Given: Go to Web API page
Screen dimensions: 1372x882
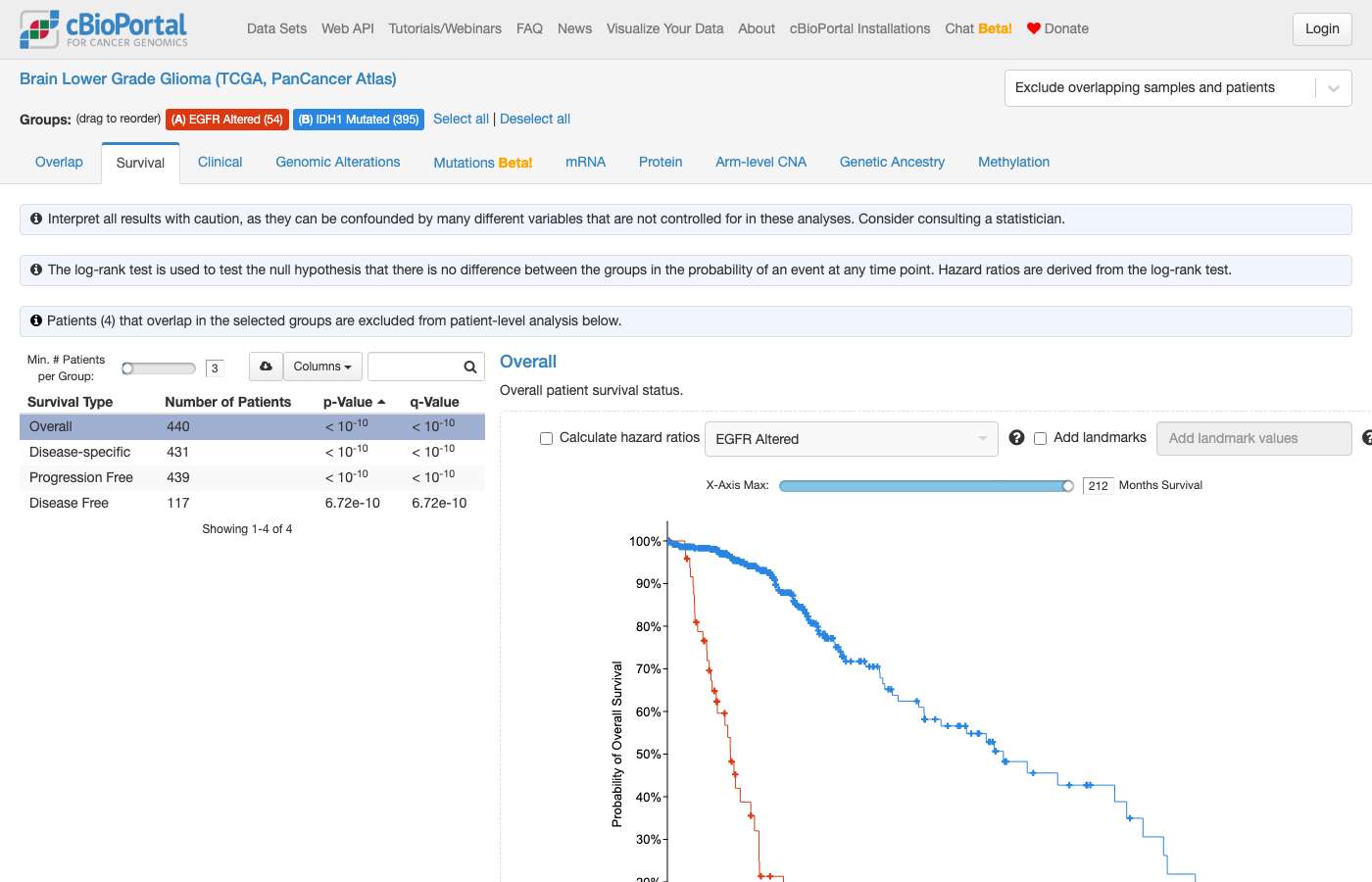Looking at the screenshot, I should [x=348, y=29].
